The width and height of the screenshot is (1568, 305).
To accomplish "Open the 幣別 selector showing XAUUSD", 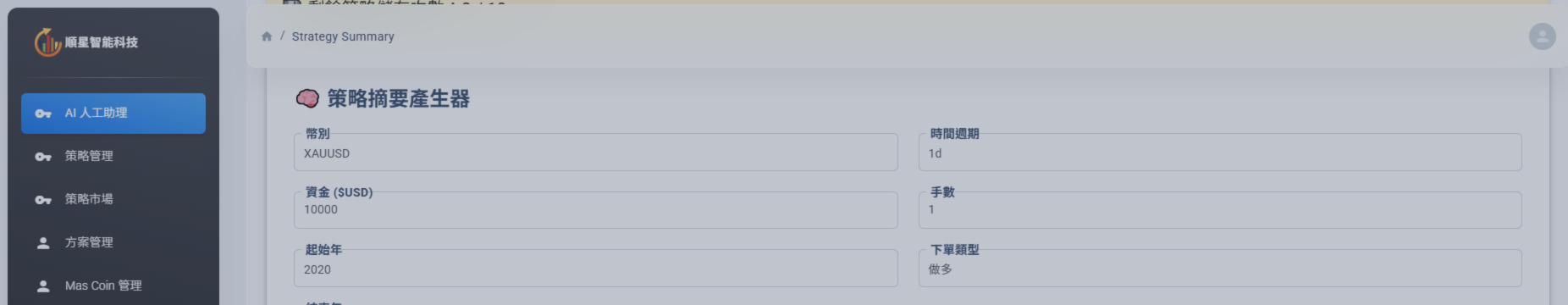I will 595,152.
